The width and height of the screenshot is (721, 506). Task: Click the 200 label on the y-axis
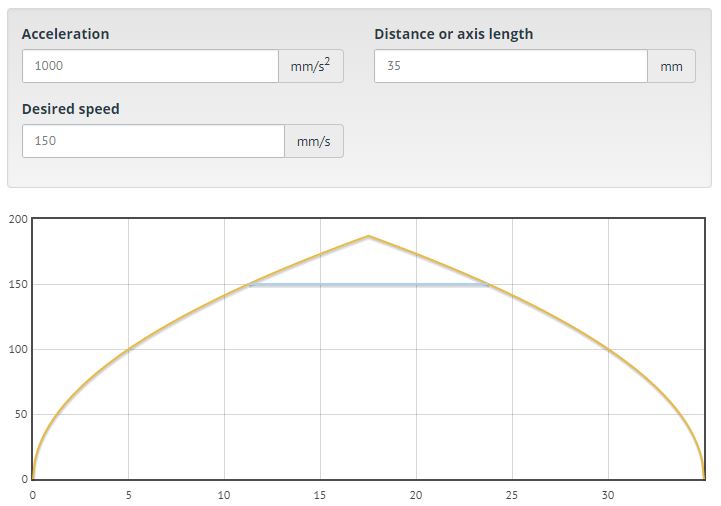pyautogui.click(x=18, y=220)
